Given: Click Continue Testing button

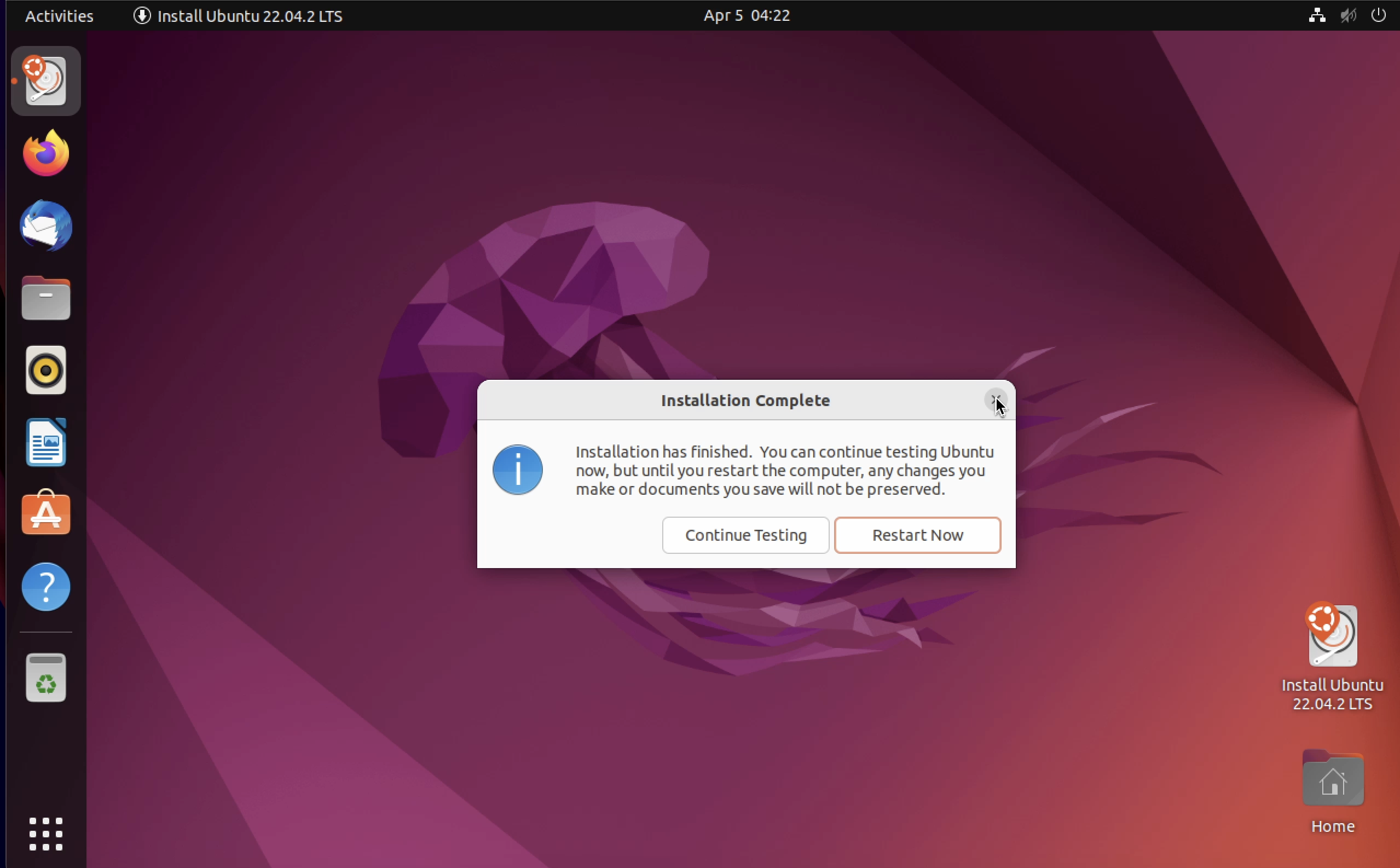Looking at the screenshot, I should [x=745, y=535].
